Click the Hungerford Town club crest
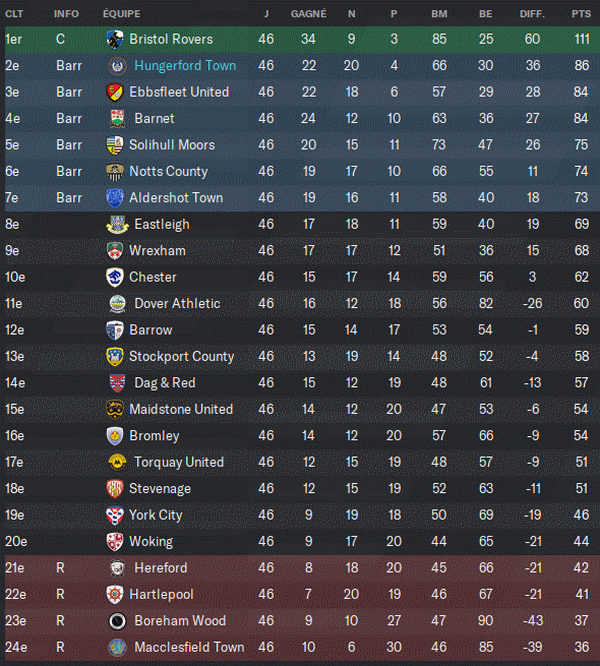The height and width of the screenshot is (666, 600). click(117, 66)
